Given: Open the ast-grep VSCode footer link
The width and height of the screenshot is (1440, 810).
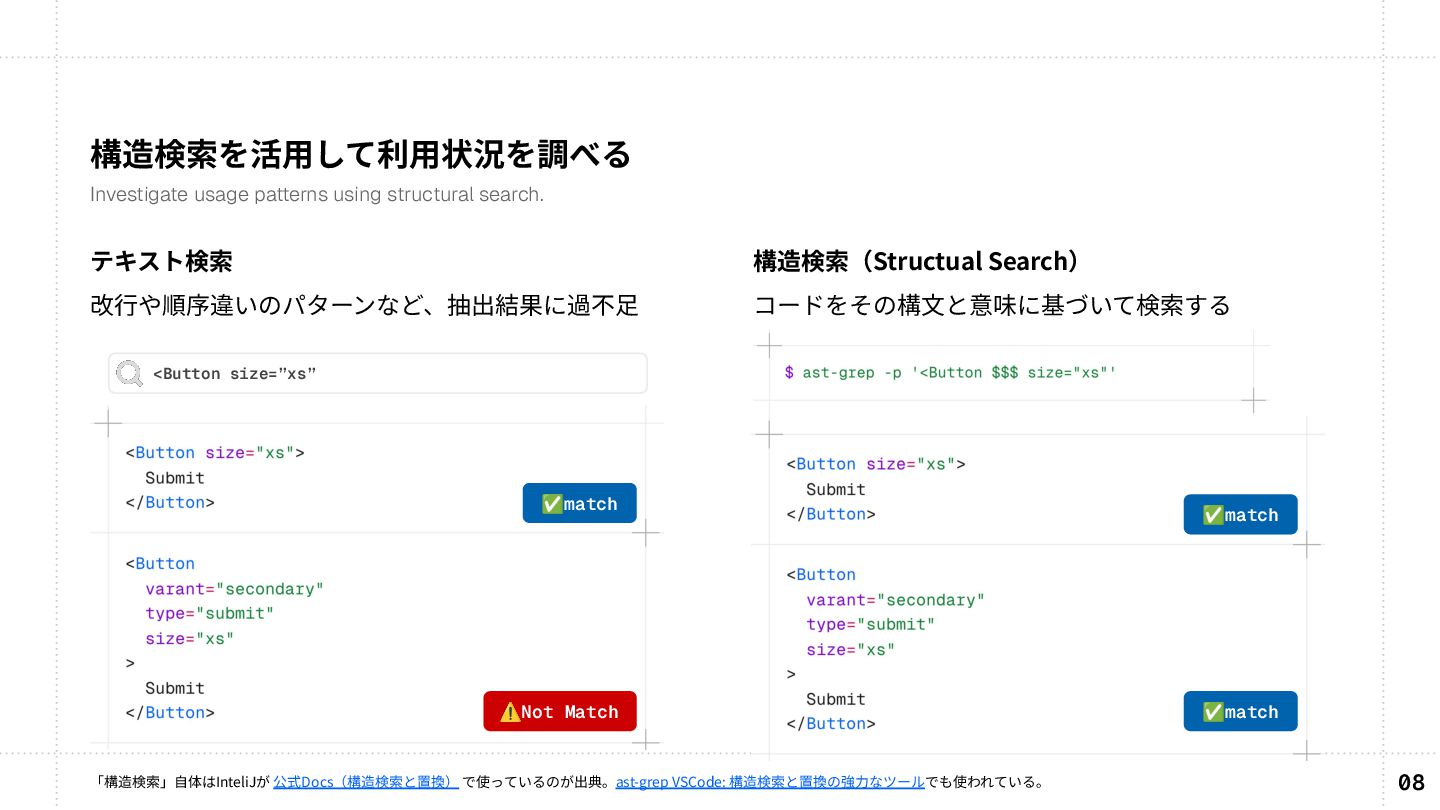Looking at the screenshot, I should point(769,782).
